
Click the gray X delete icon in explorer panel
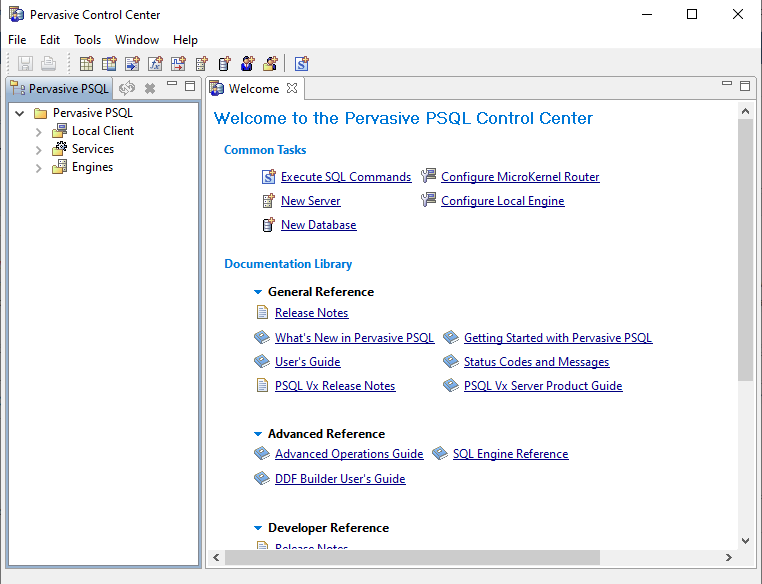click(x=150, y=88)
